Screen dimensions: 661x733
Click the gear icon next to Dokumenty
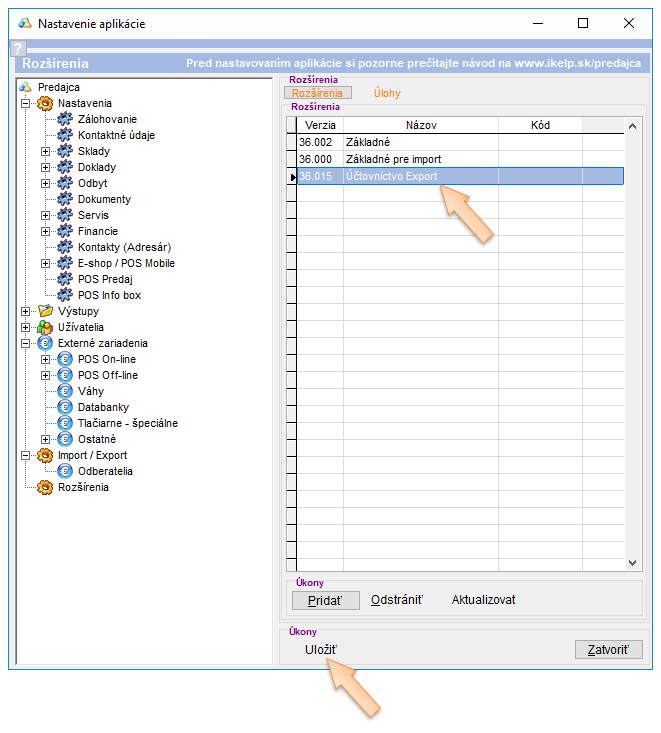click(66, 199)
